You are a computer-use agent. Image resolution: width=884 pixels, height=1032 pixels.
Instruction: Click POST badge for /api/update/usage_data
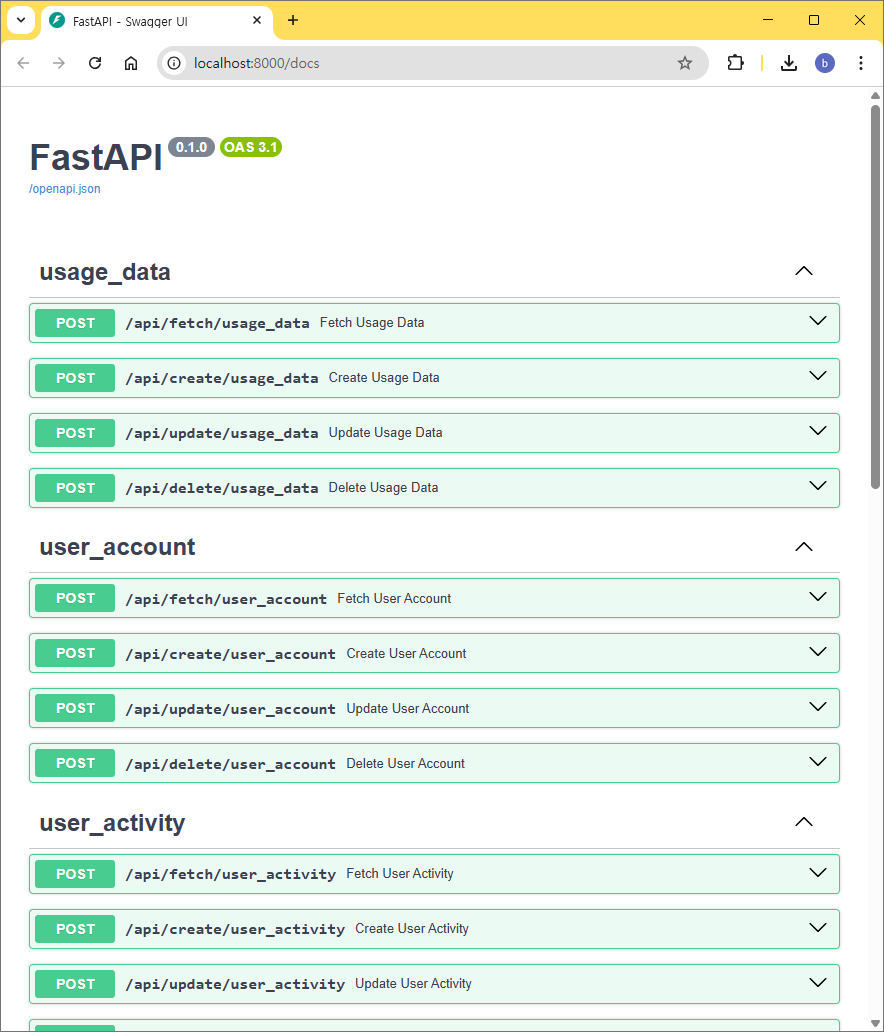click(x=75, y=433)
